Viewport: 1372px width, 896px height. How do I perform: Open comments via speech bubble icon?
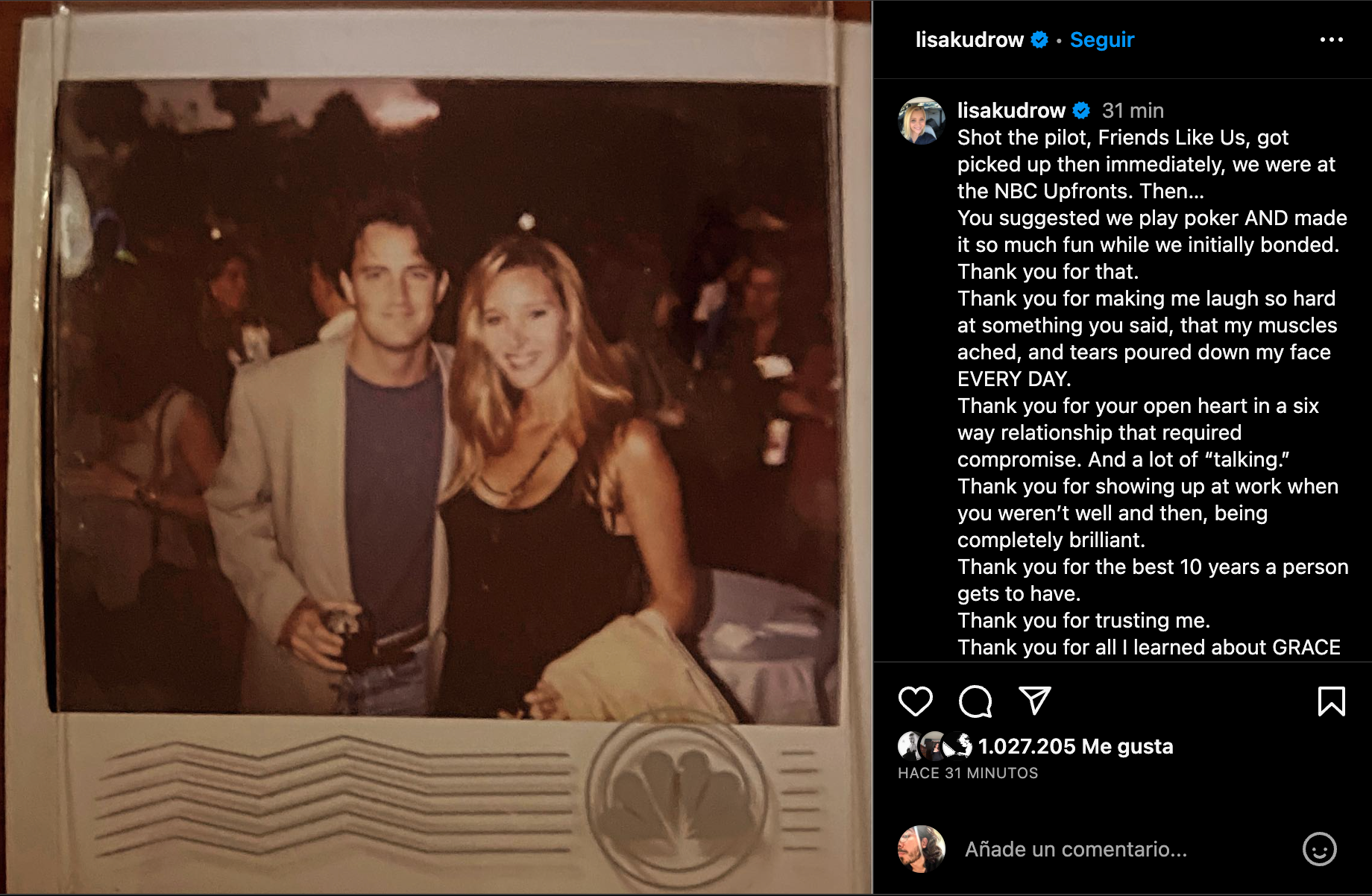pos(975,701)
